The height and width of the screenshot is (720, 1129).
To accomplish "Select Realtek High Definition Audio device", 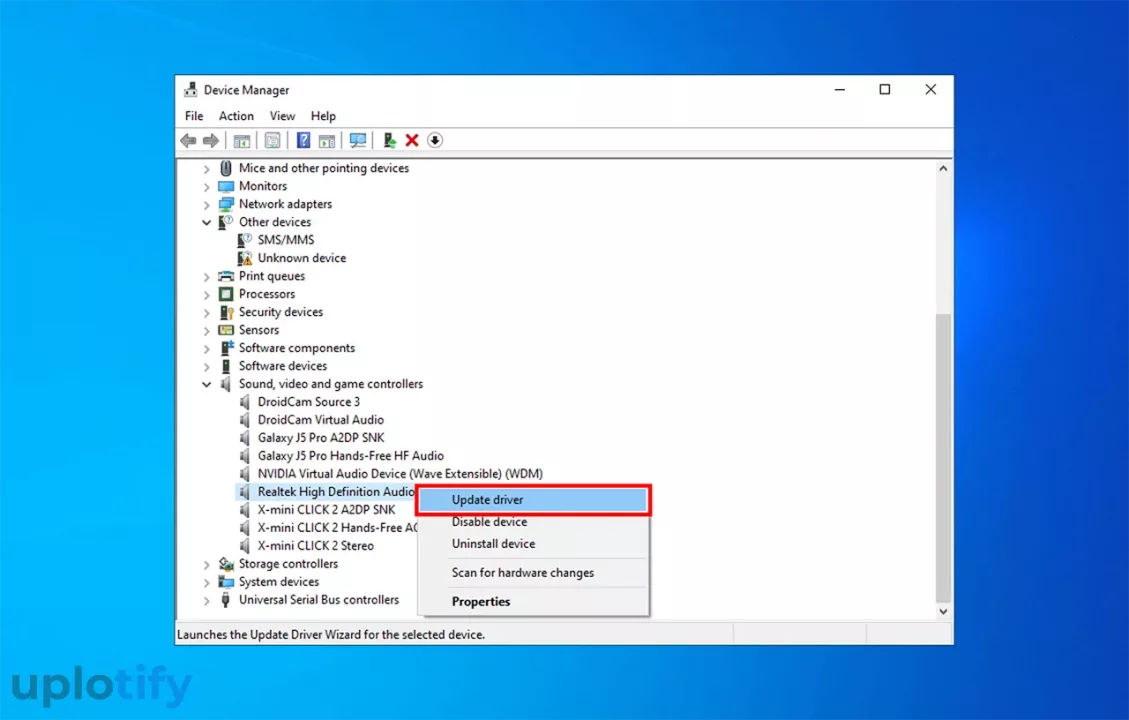I will (336, 492).
